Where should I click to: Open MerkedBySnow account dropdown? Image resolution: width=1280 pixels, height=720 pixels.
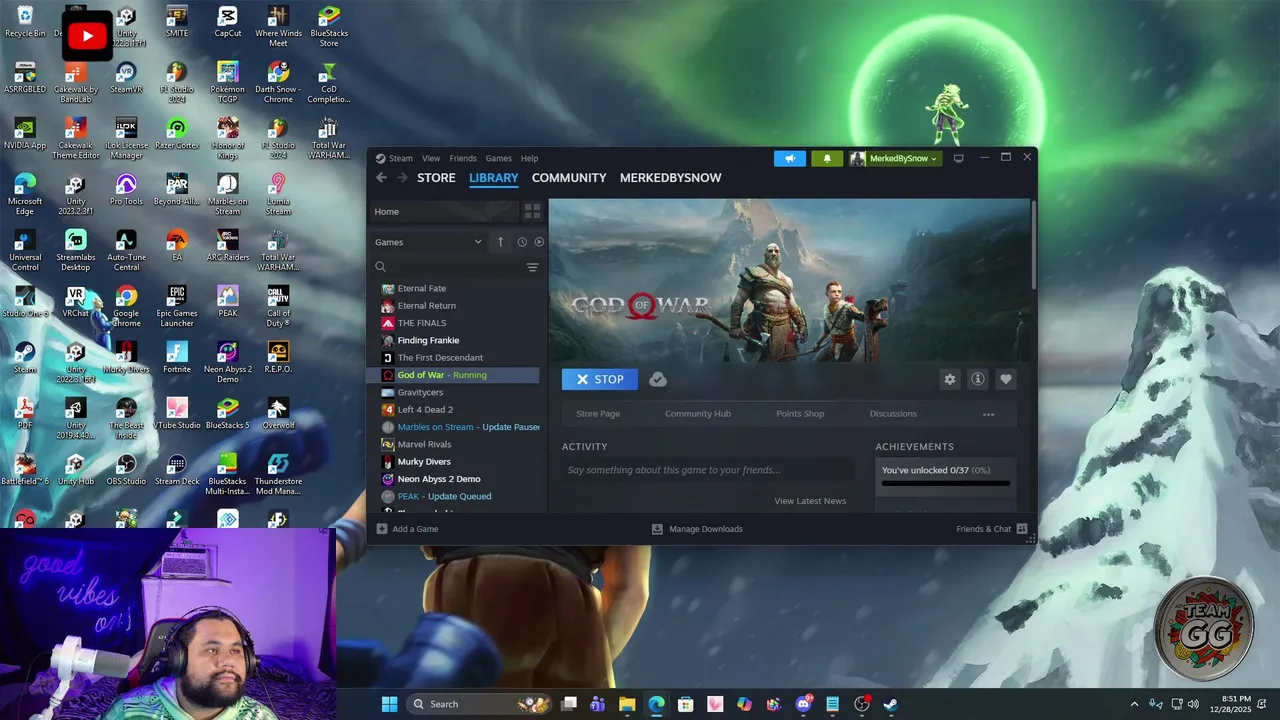[x=896, y=158]
